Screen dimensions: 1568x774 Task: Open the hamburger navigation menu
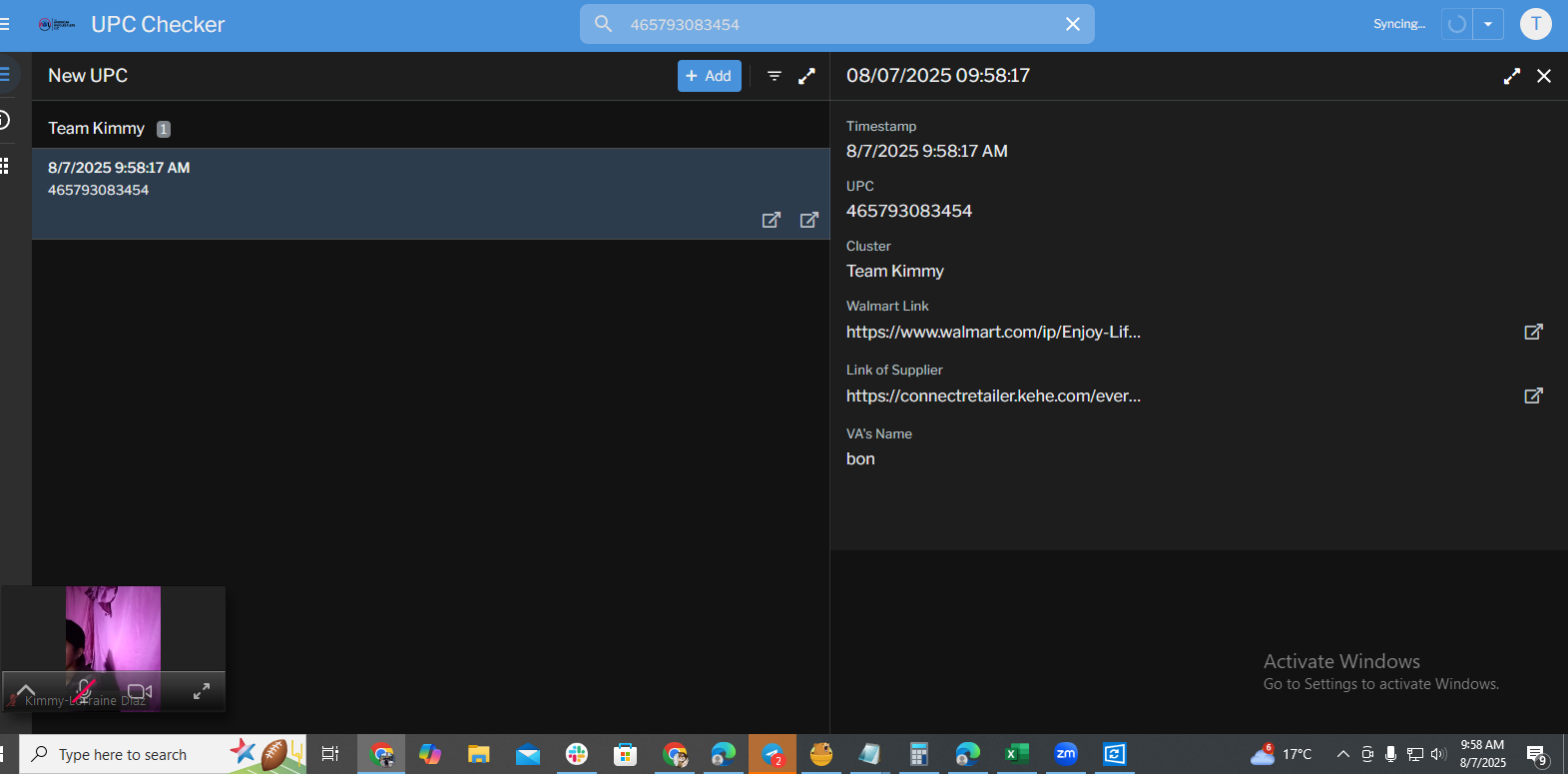(x=4, y=24)
